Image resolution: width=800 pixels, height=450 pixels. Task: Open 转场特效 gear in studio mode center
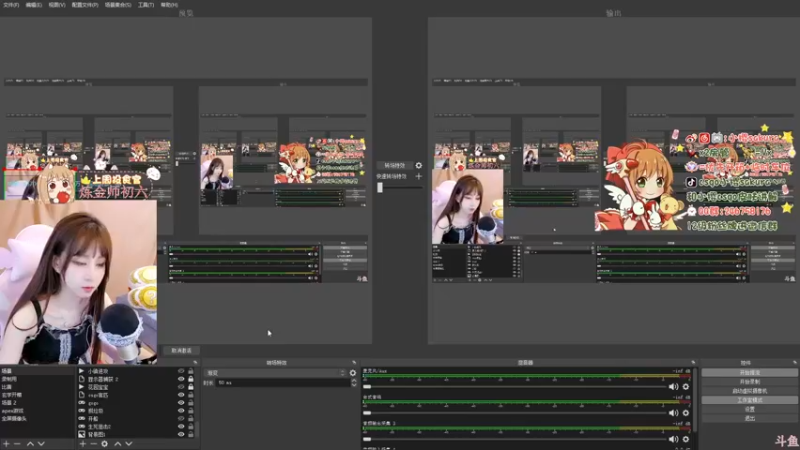(x=419, y=165)
